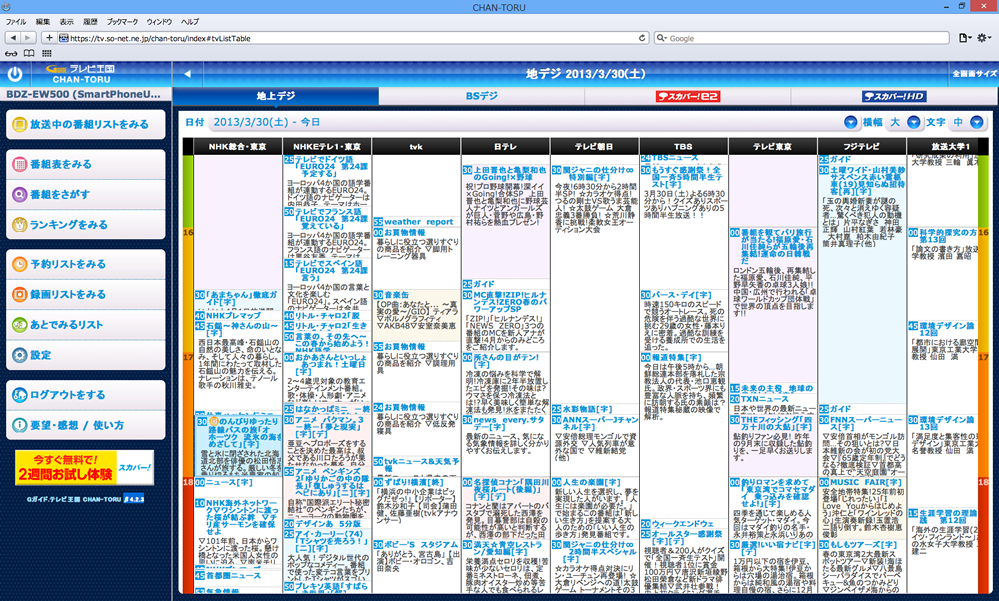Image resolution: width=999 pixels, height=601 pixels.
Task: Open the ウインドウ menu
Action: (x=159, y=22)
